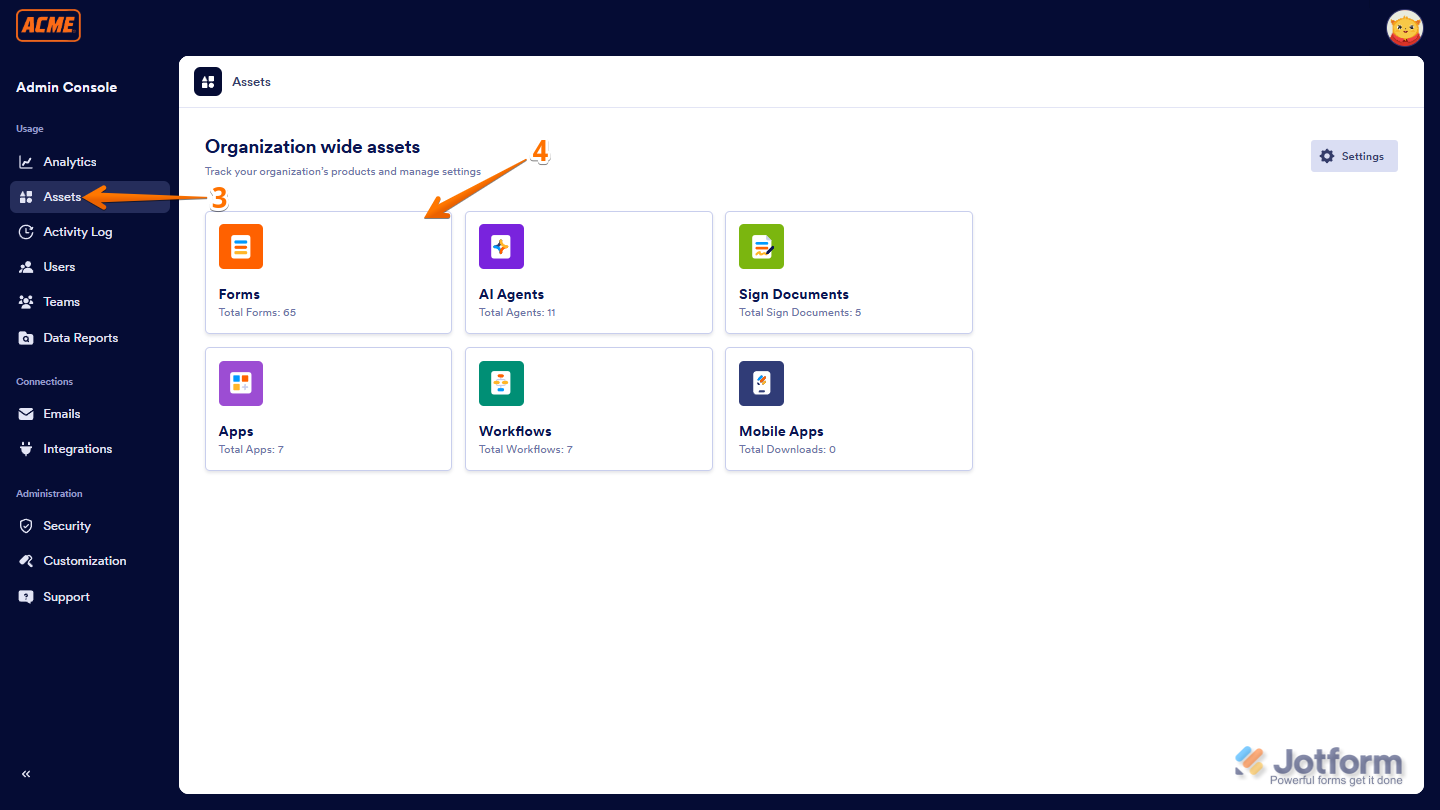Select the Analytics icon in the sidebar

[27, 161]
